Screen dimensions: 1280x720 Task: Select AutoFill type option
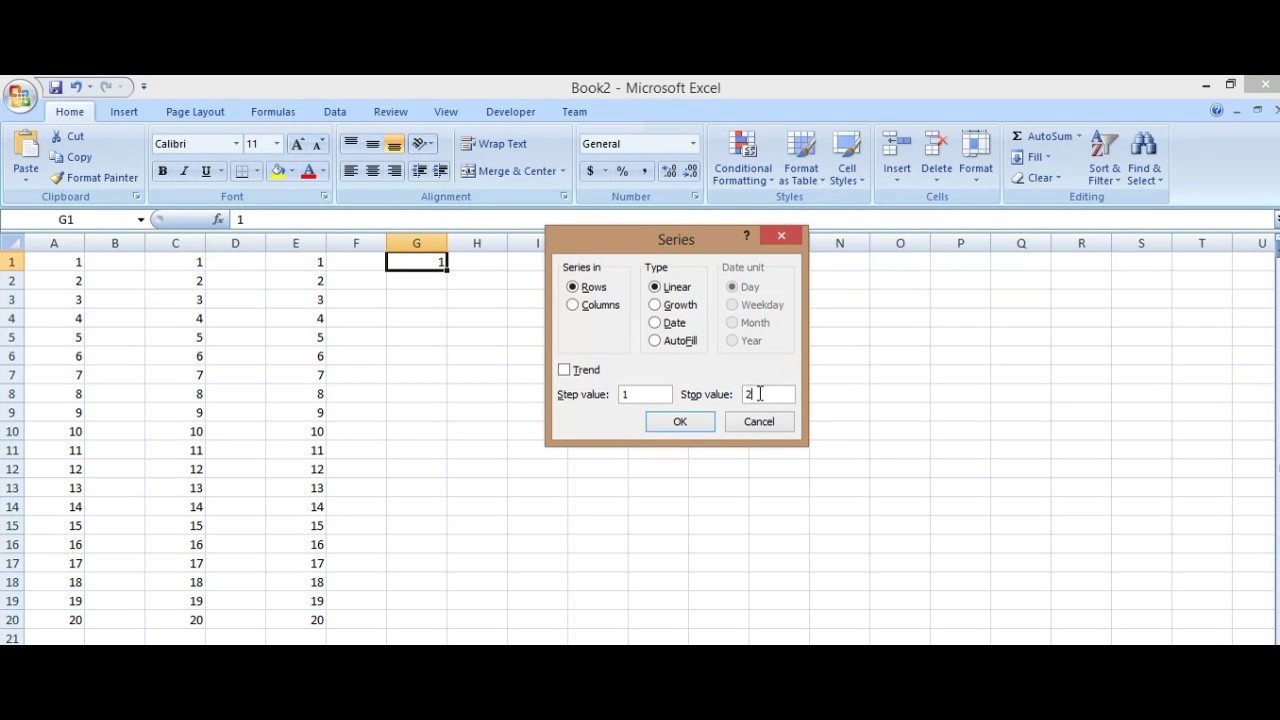(x=655, y=341)
